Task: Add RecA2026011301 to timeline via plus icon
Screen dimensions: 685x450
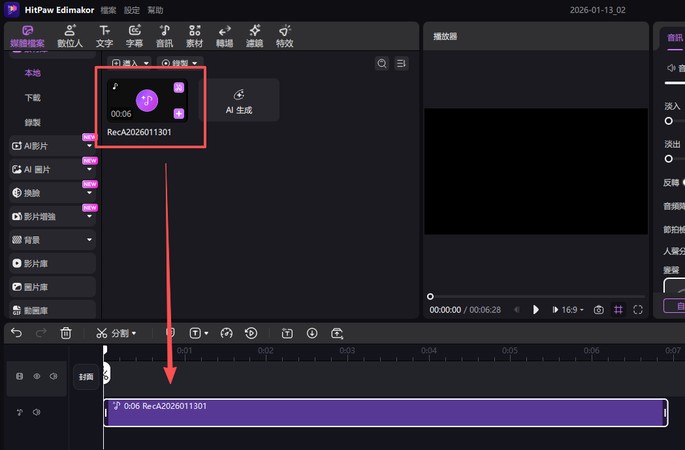Action: (x=179, y=114)
